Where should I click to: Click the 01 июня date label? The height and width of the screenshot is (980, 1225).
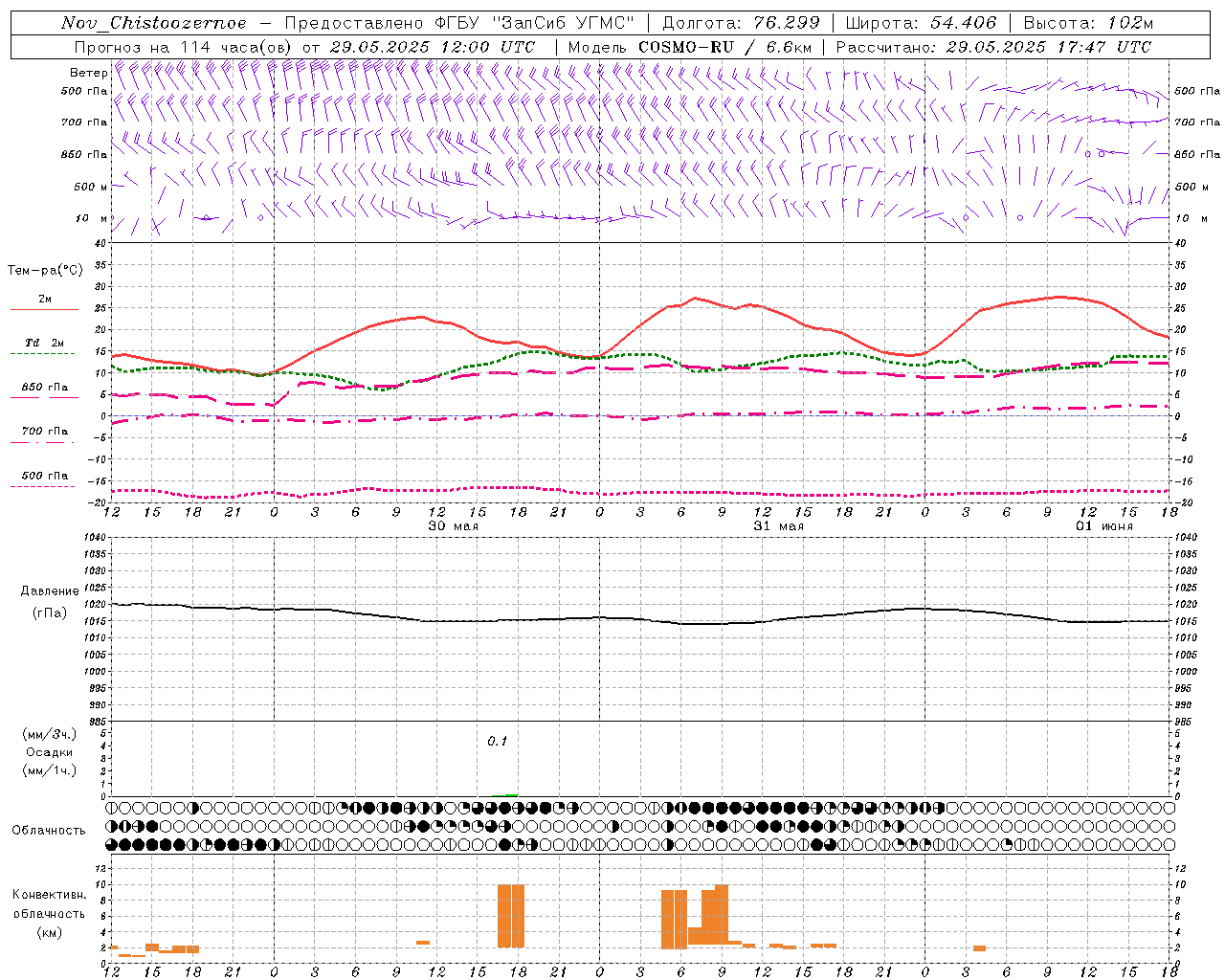1104,526
